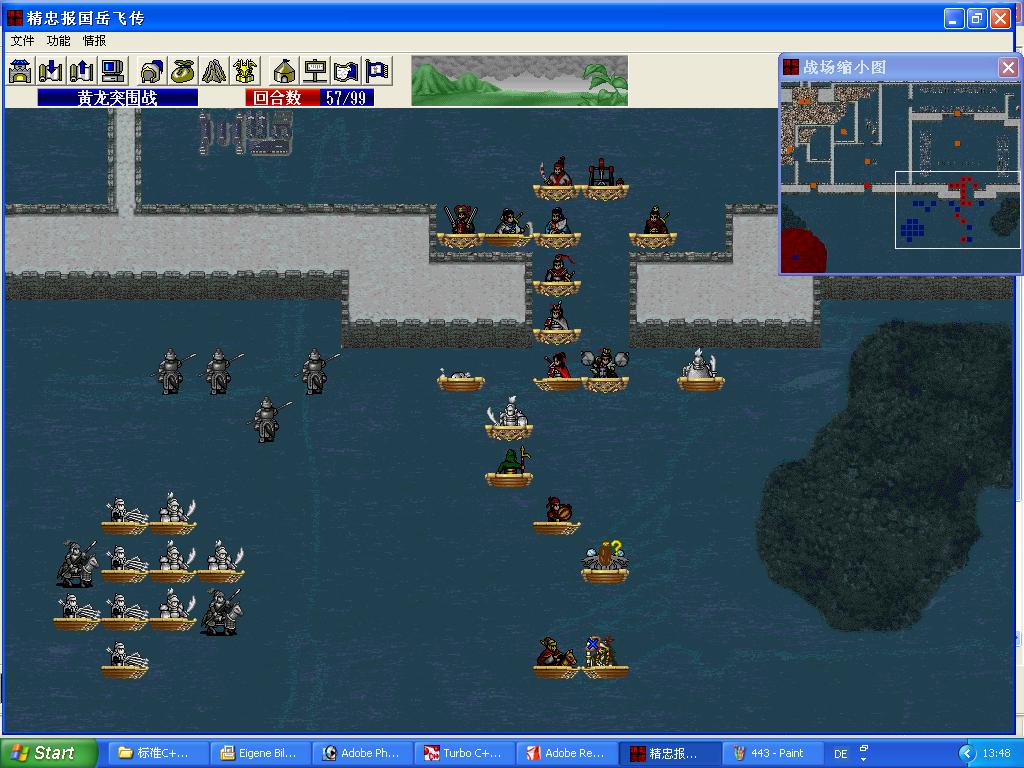The width and height of the screenshot is (1024, 768).
Task: Select the white soldier east of twin-hammer warrior
Action: point(700,370)
